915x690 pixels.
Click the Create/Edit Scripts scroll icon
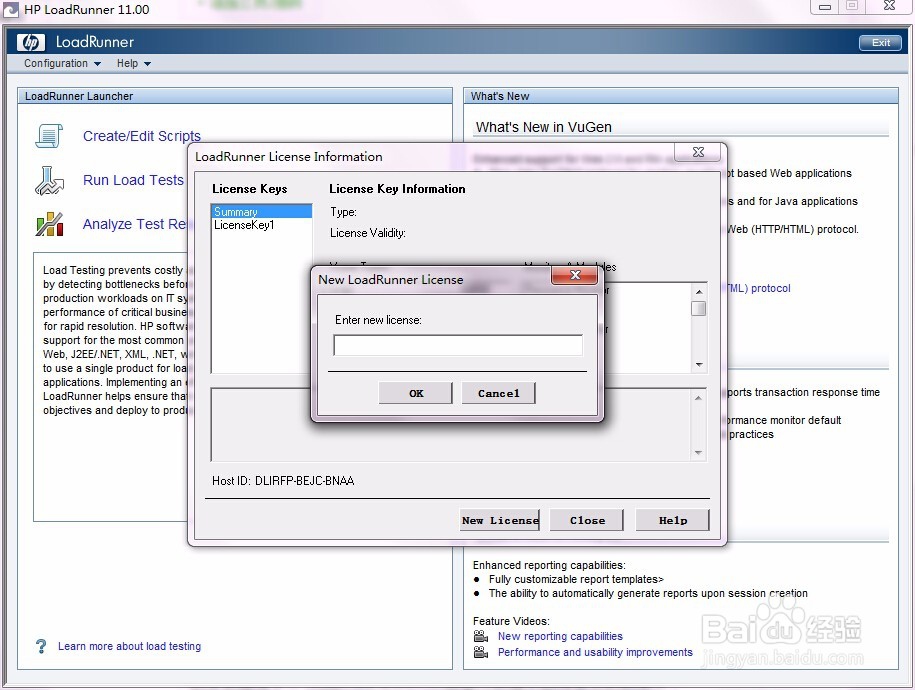pos(49,136)
